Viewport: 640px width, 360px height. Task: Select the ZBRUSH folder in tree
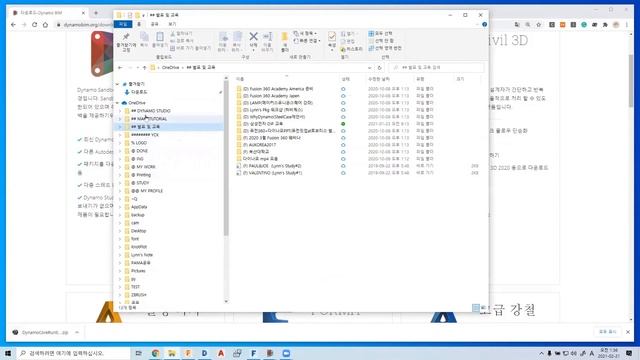tap(138, 295)
